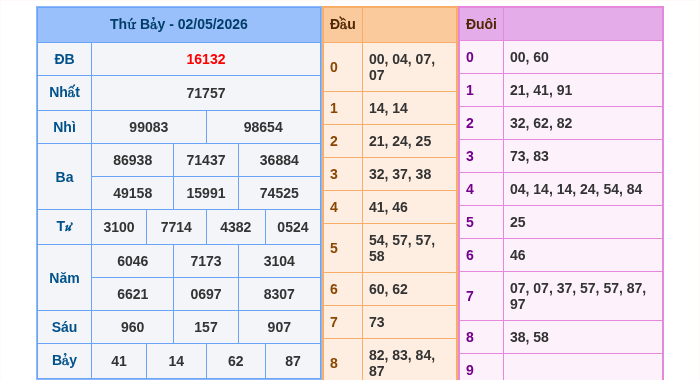Select Nhì prize number 98654
The width and height of the screenshot is (700, 380).
tap(263, 127)
